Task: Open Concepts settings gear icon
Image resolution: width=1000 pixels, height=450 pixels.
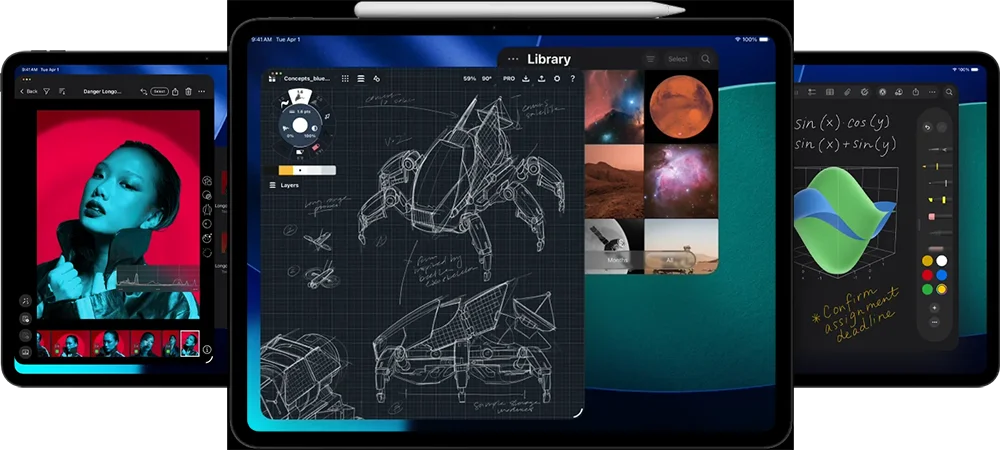Action: click(557, 78)
